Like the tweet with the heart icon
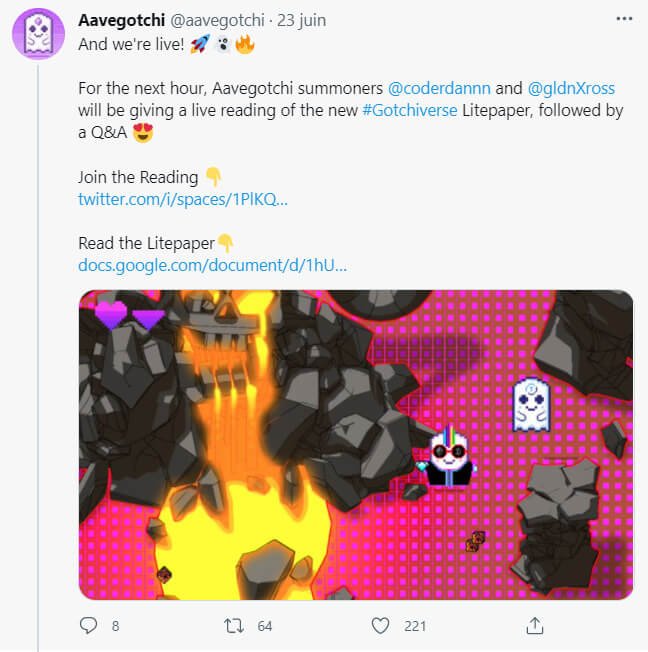The image size is (648, 652). click(x=380, y=625)
